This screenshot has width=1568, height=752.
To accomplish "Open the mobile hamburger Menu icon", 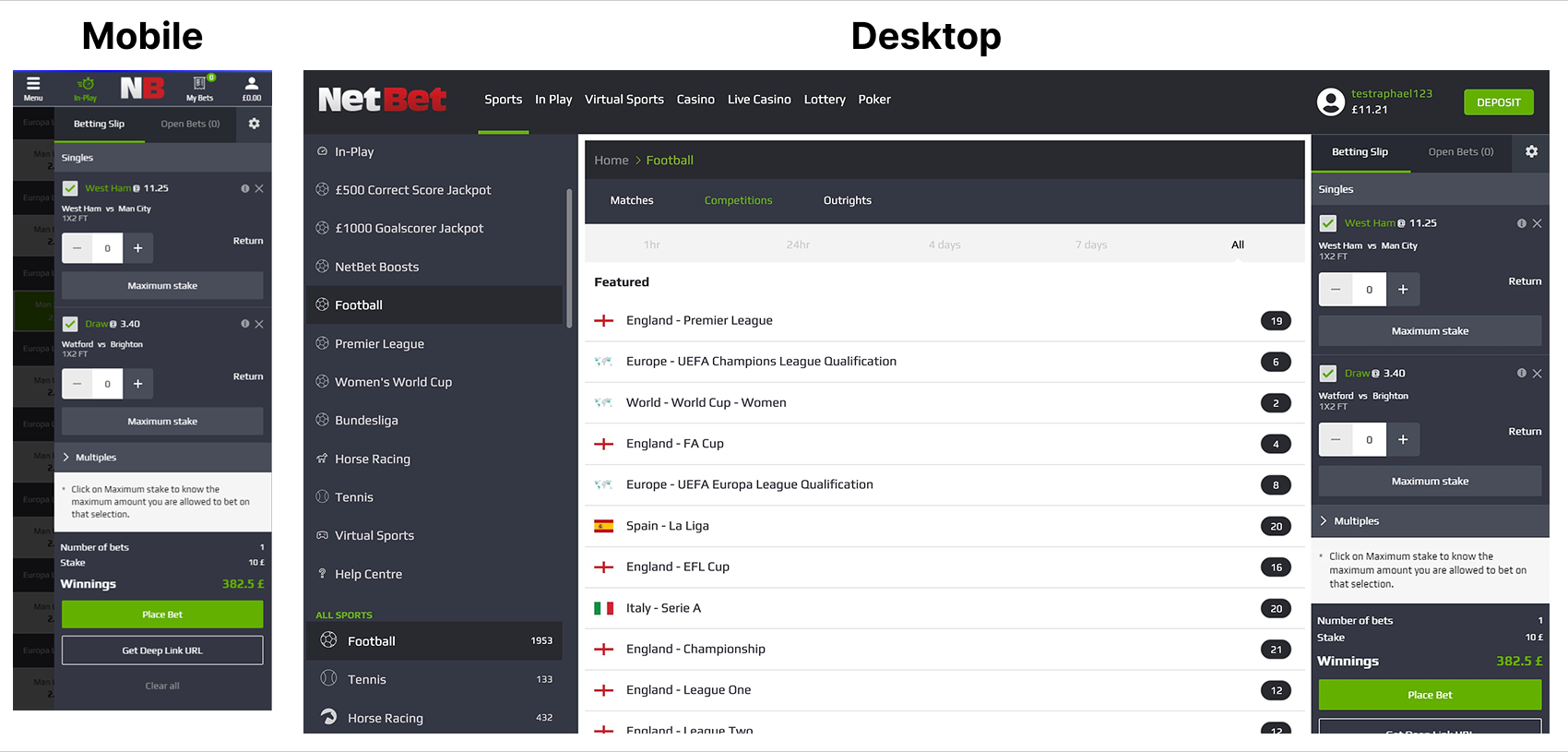I will (33, 87).
